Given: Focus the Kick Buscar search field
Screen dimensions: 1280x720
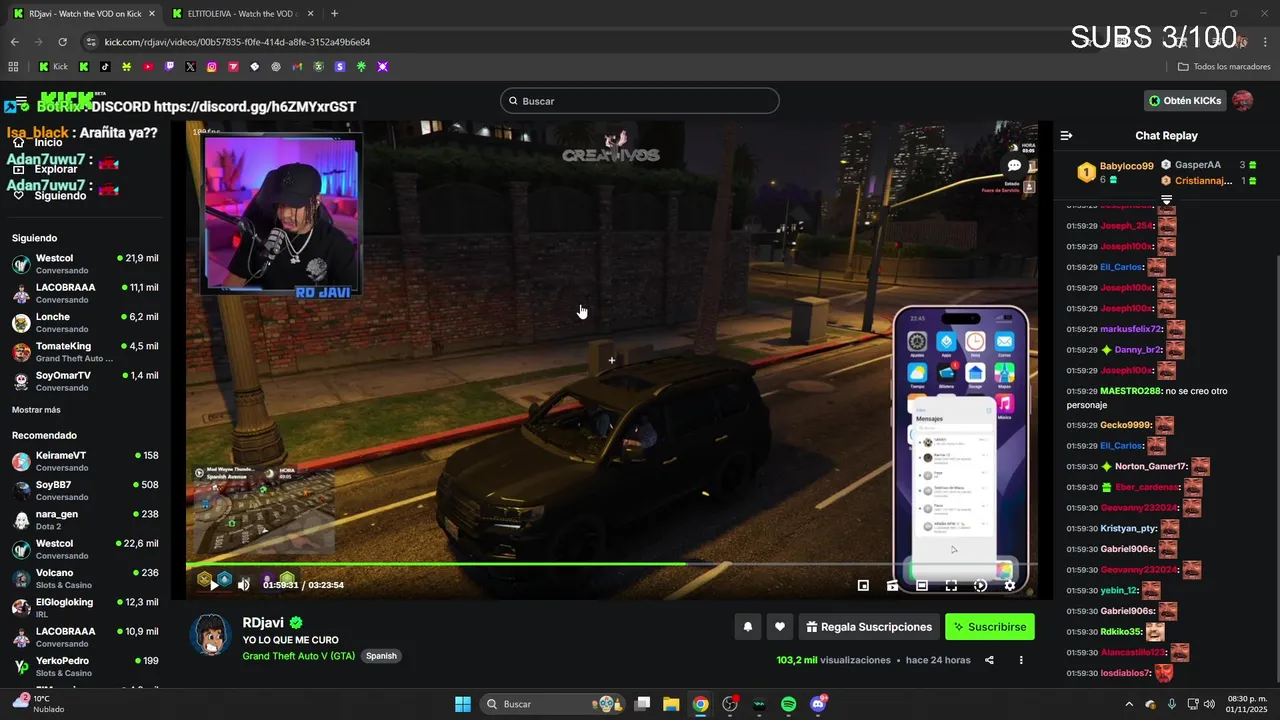Looking at the screenshot, I should click(x=640, y=101).
